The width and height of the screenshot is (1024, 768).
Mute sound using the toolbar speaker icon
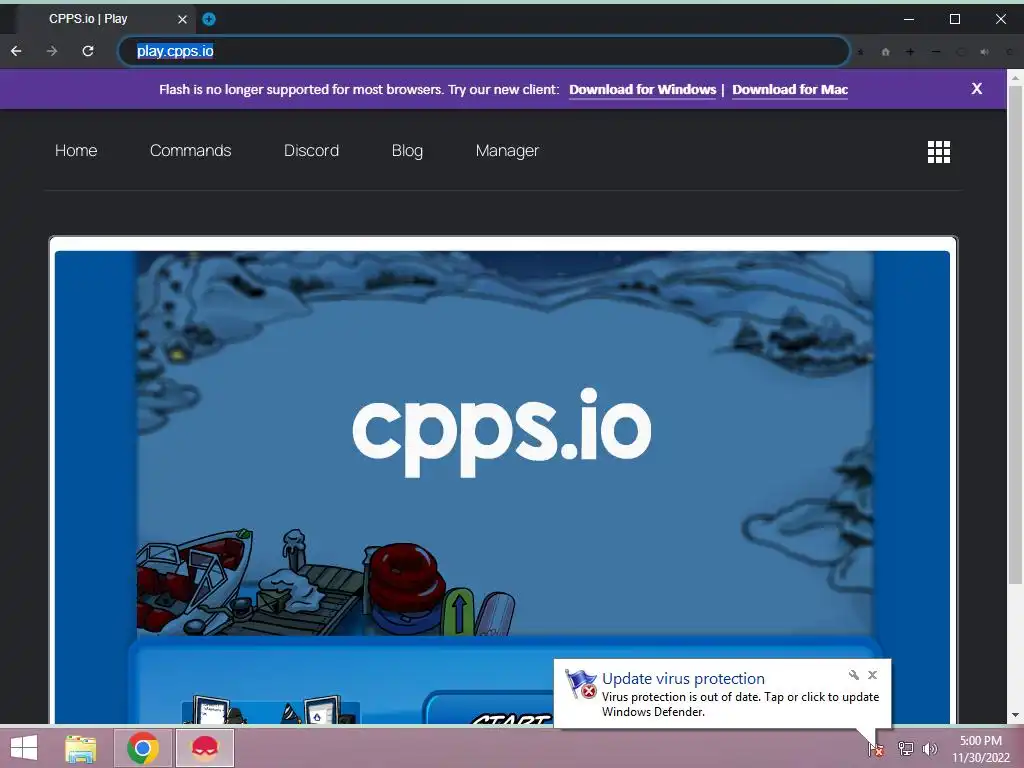[x=984, y=52]
